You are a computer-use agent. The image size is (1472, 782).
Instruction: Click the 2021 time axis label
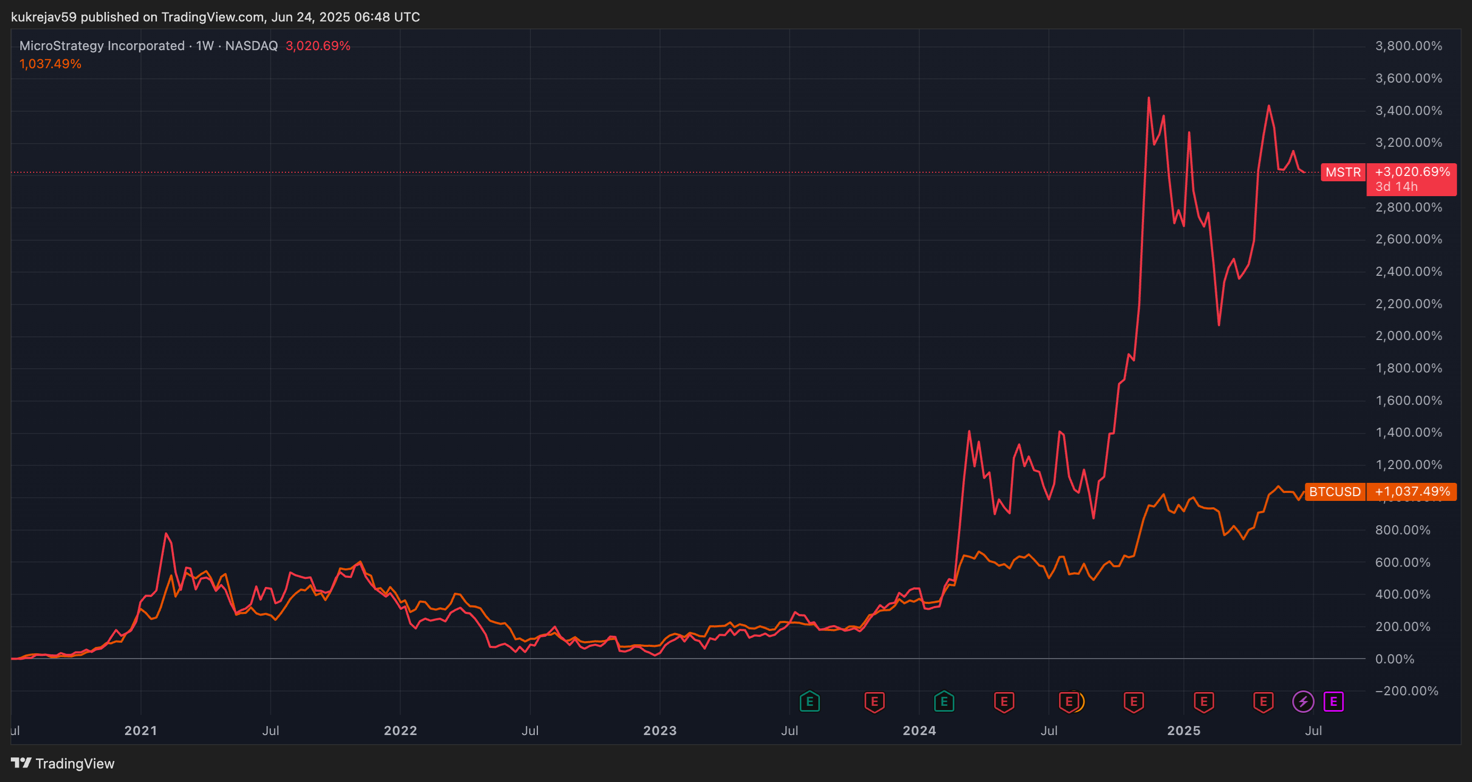(141, 731)
